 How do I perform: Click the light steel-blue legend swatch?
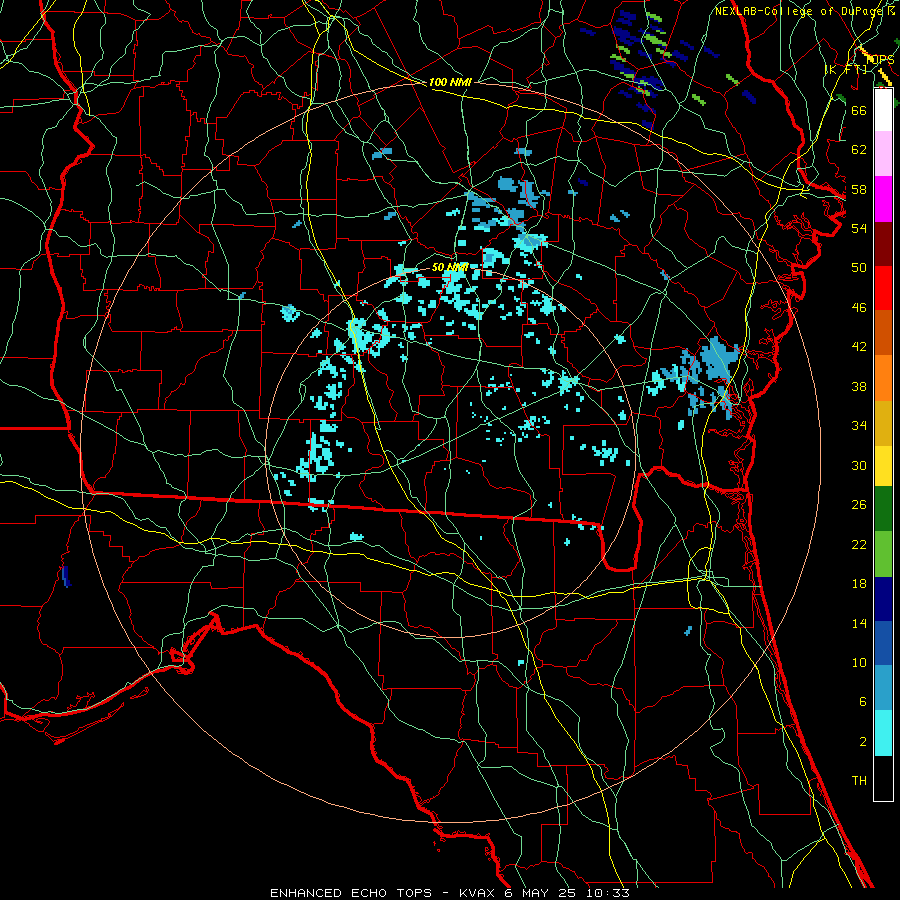pyautogui.click(x=883, y=688)
